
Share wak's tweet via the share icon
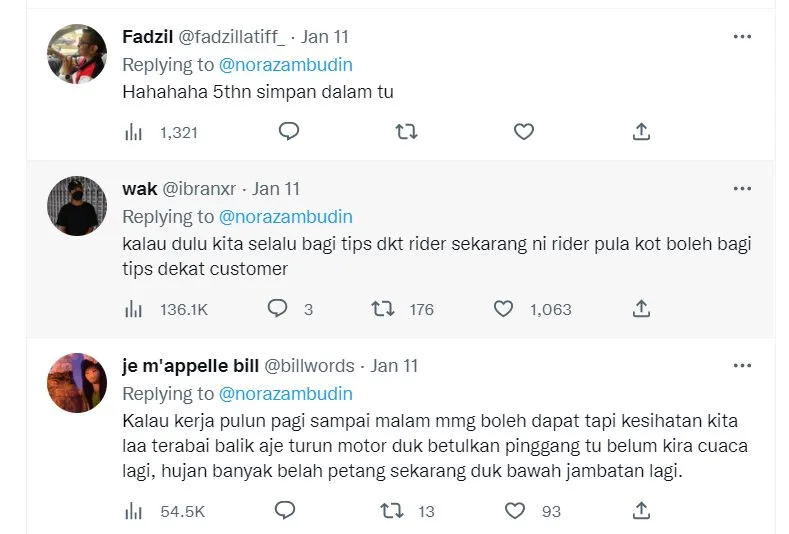coord(642,309)
